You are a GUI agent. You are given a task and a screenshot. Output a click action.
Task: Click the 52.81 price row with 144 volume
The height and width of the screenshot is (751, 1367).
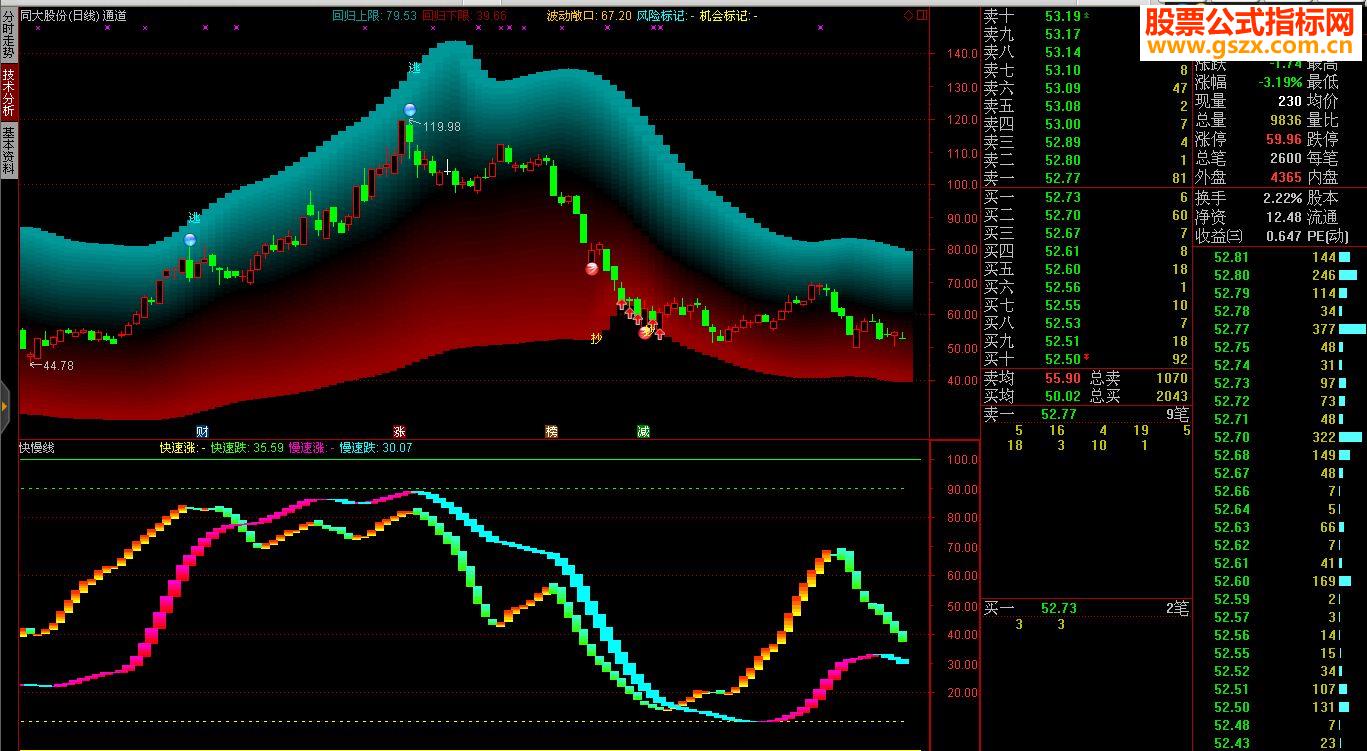[x=1280, y=257]
